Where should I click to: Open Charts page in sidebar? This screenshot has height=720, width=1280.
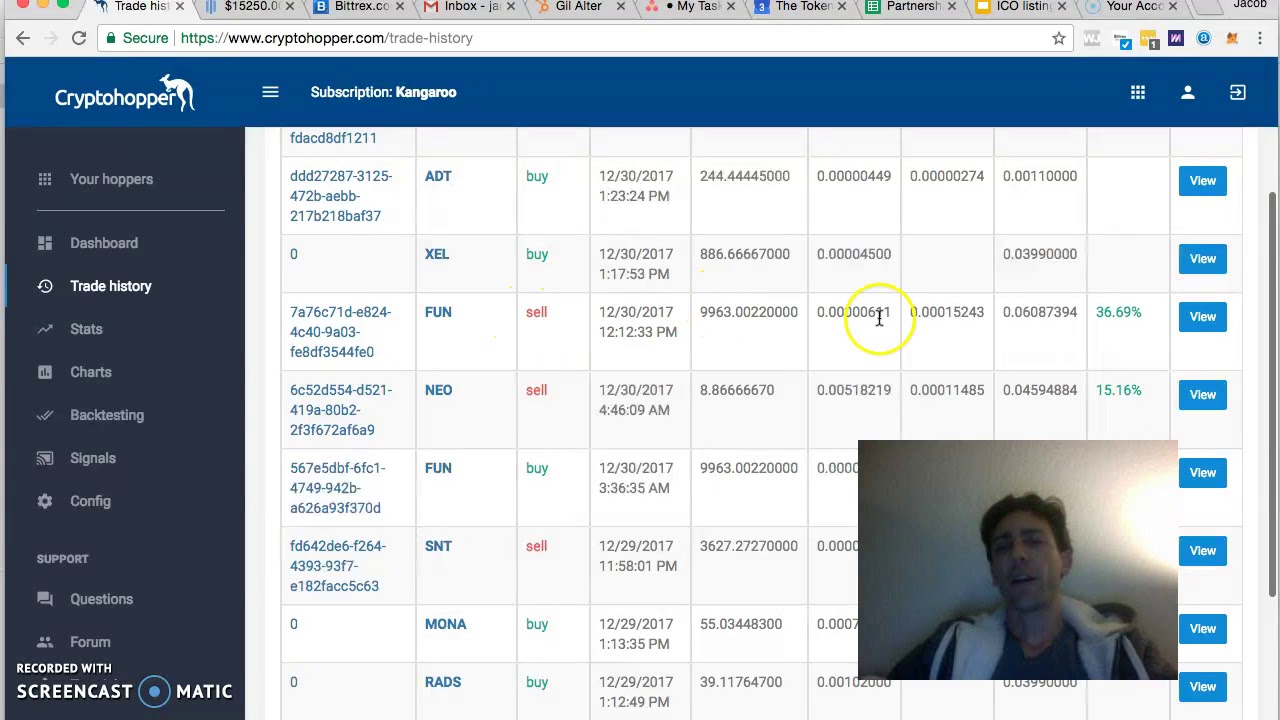click(x=91, y=372)
